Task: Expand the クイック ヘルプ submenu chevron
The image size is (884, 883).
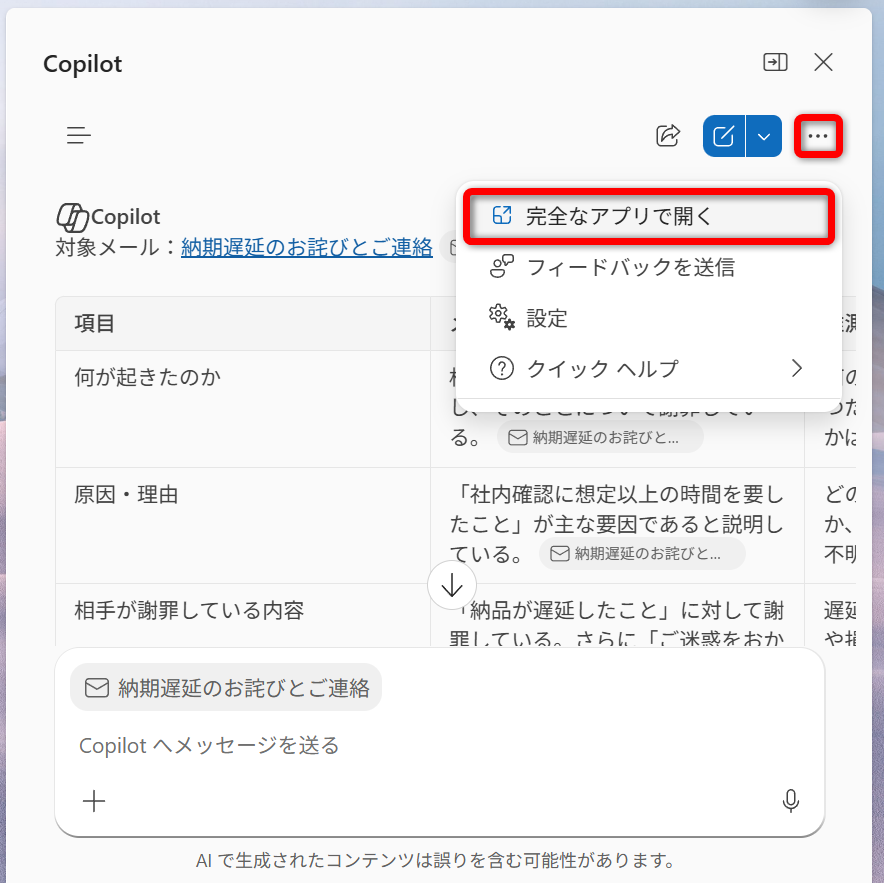Action: click(x=797, y=369)
